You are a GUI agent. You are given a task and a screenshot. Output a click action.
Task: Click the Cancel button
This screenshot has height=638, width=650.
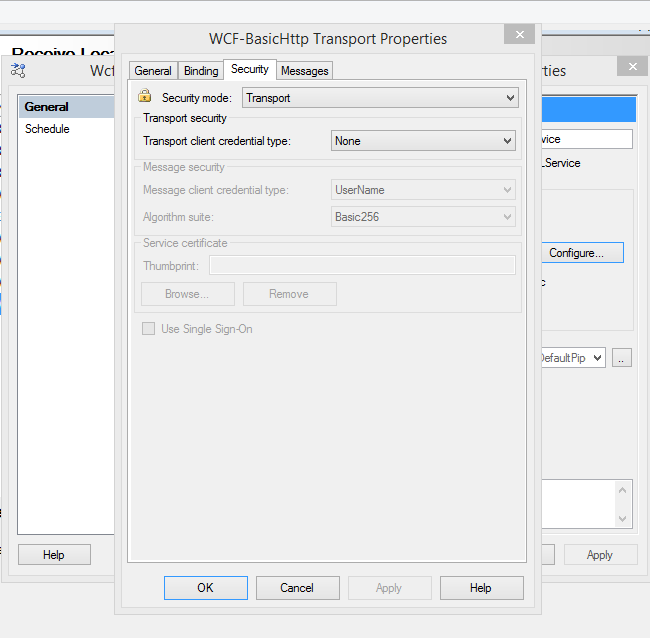[298, 588]
